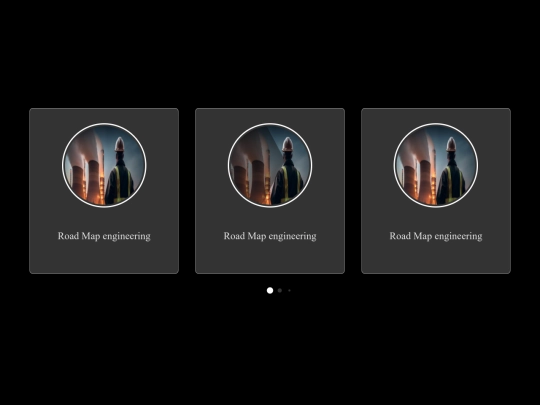Jump to the third slide via smallest pagination dot

tap(289, 291)
